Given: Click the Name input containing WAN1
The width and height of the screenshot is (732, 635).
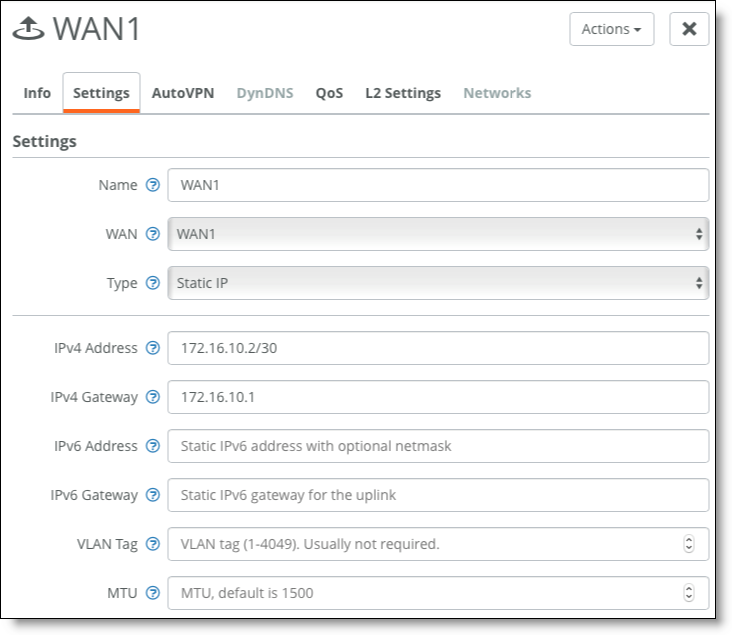Looking at the screenshot, I should click(x=438, y=185).
